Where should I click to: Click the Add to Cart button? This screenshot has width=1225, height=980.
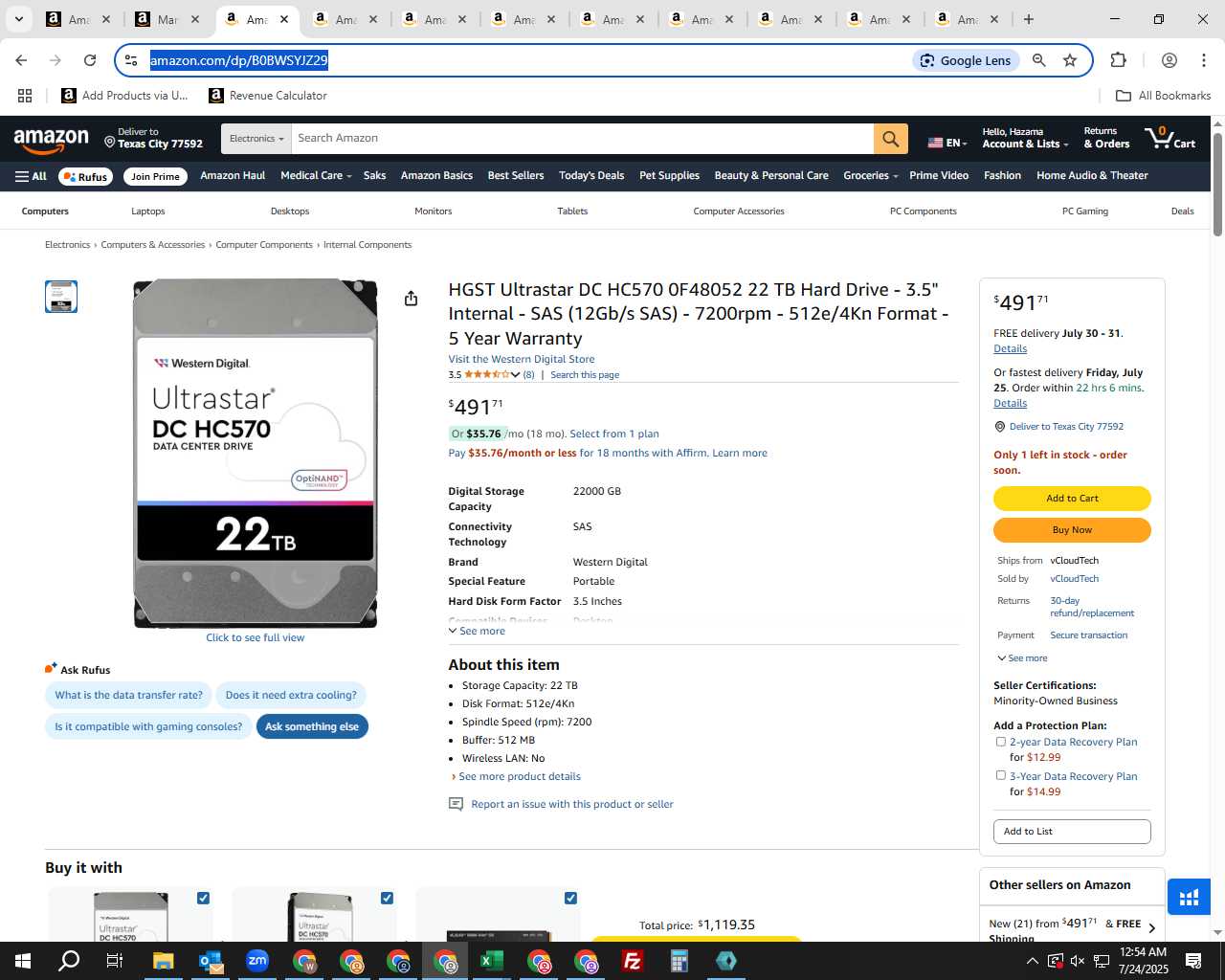coord(1072,499)
